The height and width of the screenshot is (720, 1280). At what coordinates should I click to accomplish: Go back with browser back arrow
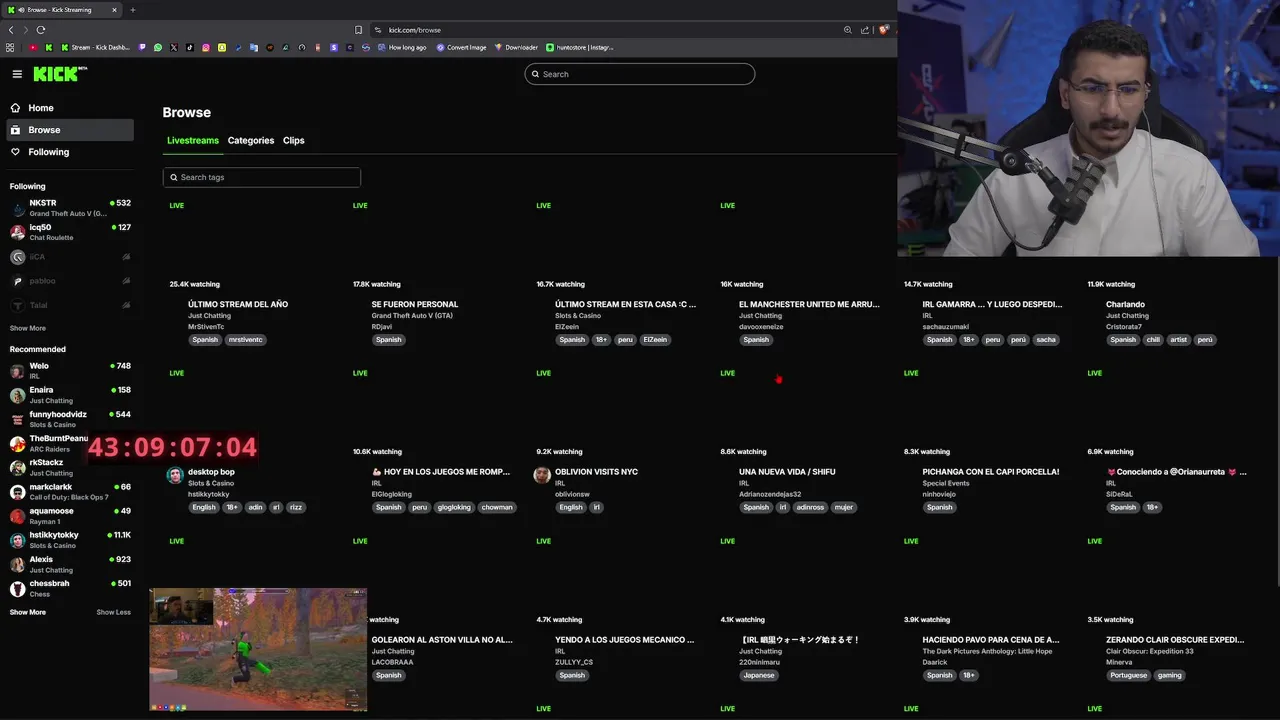coord(11,30)
